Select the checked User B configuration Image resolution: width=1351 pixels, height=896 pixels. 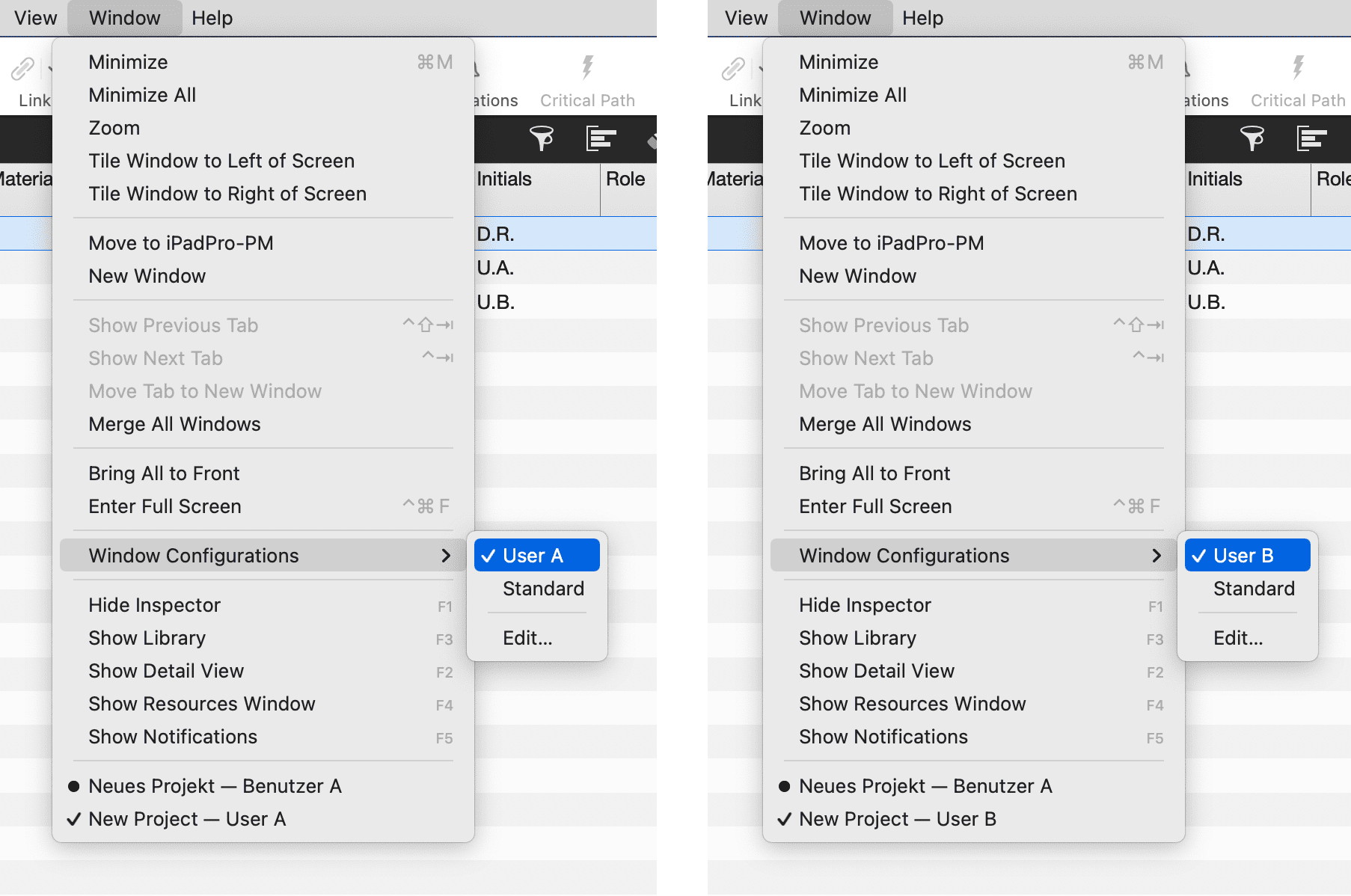coord(1247,555)
